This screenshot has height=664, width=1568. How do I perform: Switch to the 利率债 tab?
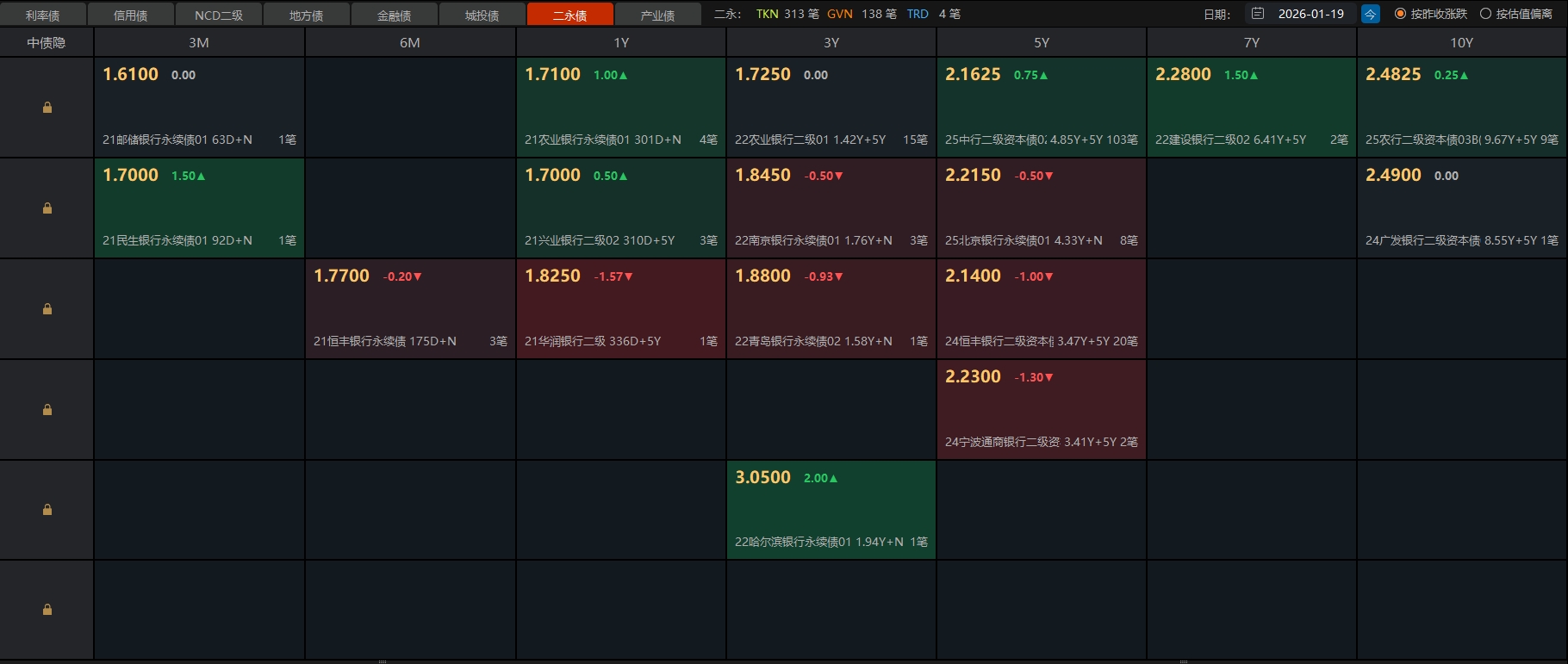pos(43,16)
